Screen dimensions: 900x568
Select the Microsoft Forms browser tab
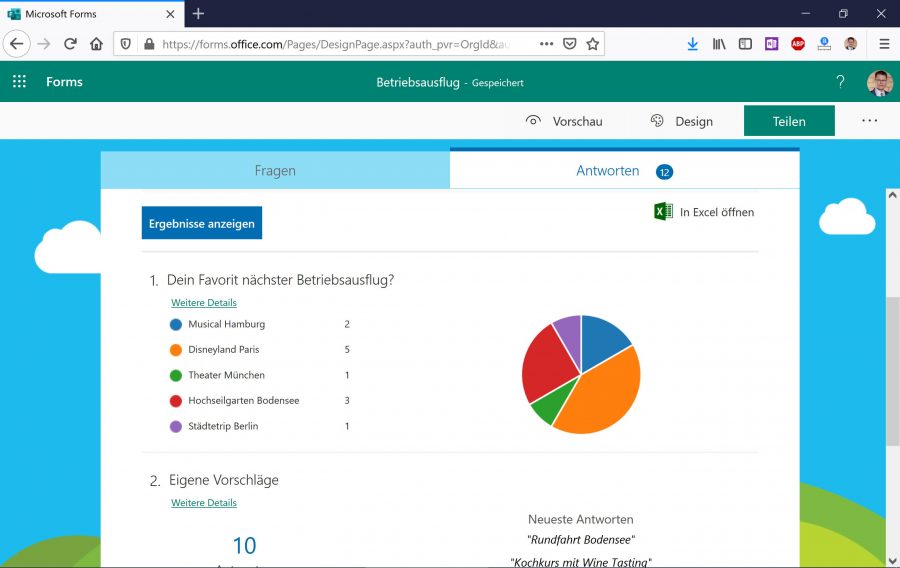(92, 14)
